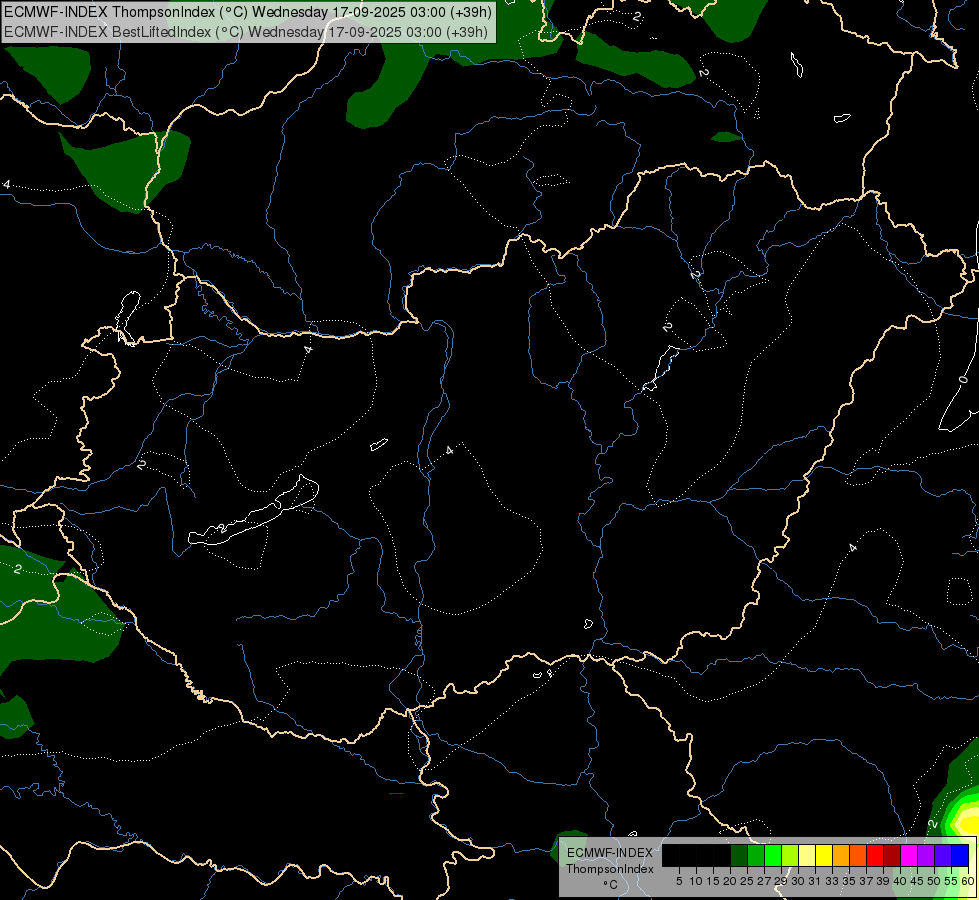Click legend tick value 60
This screenshot has width=979, height=900.
(968, 881)
